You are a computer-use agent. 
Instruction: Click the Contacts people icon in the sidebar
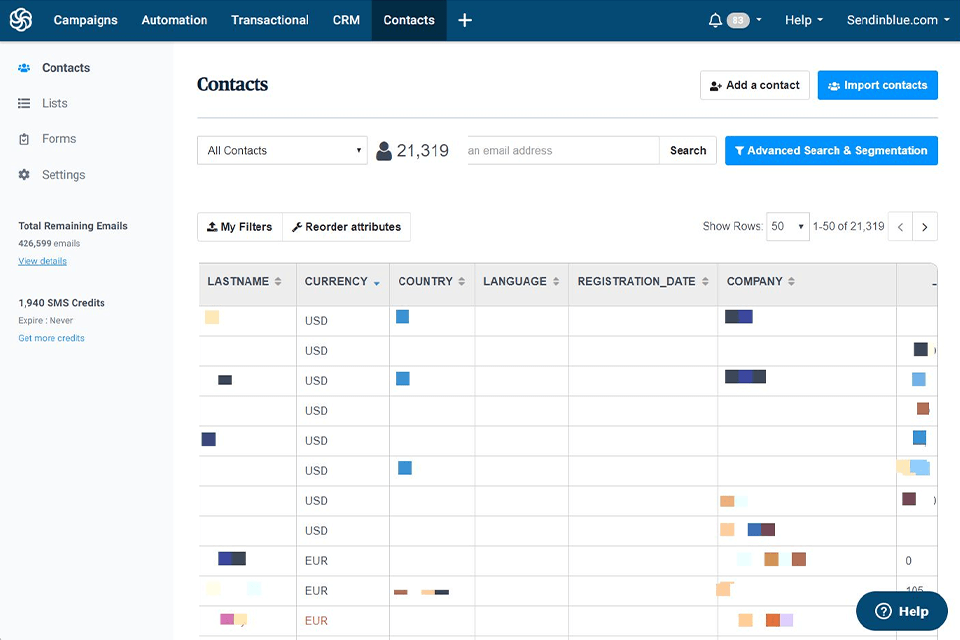tap(24, 68)
